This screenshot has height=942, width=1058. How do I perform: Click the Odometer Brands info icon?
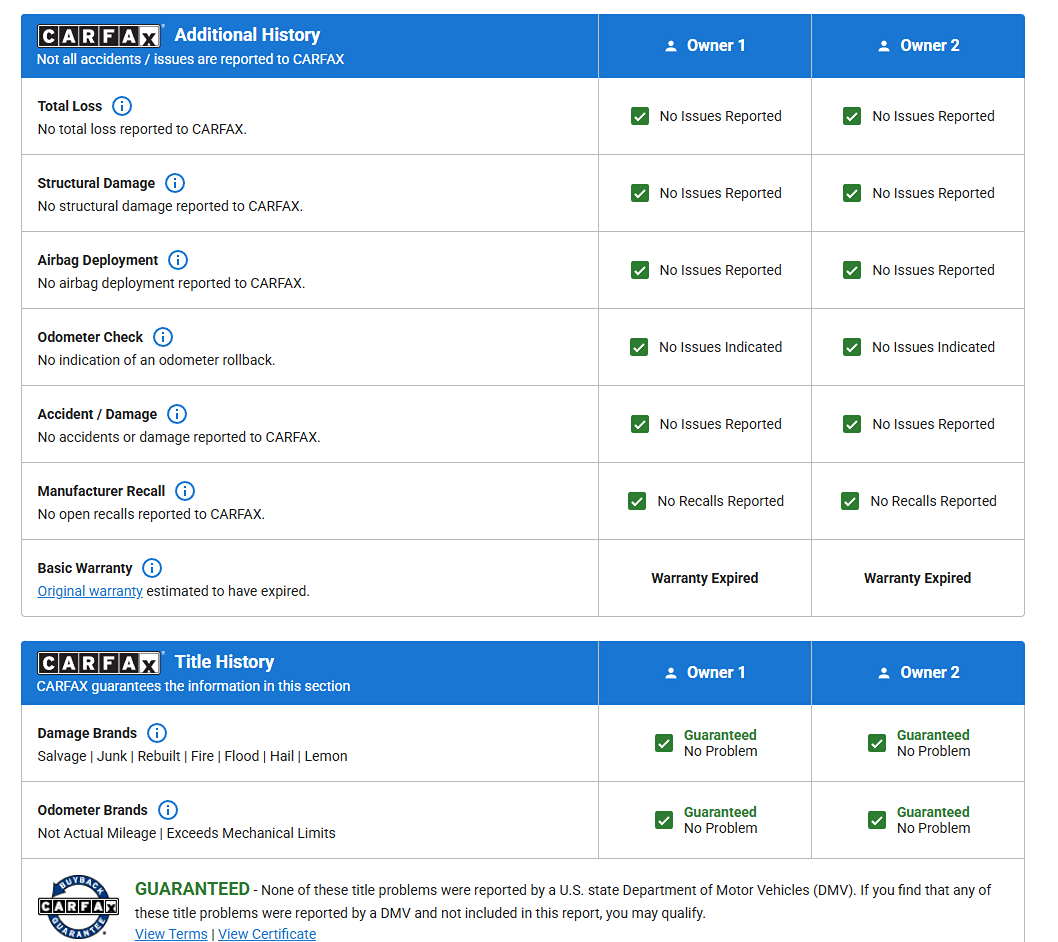click(x=168, y=810)
